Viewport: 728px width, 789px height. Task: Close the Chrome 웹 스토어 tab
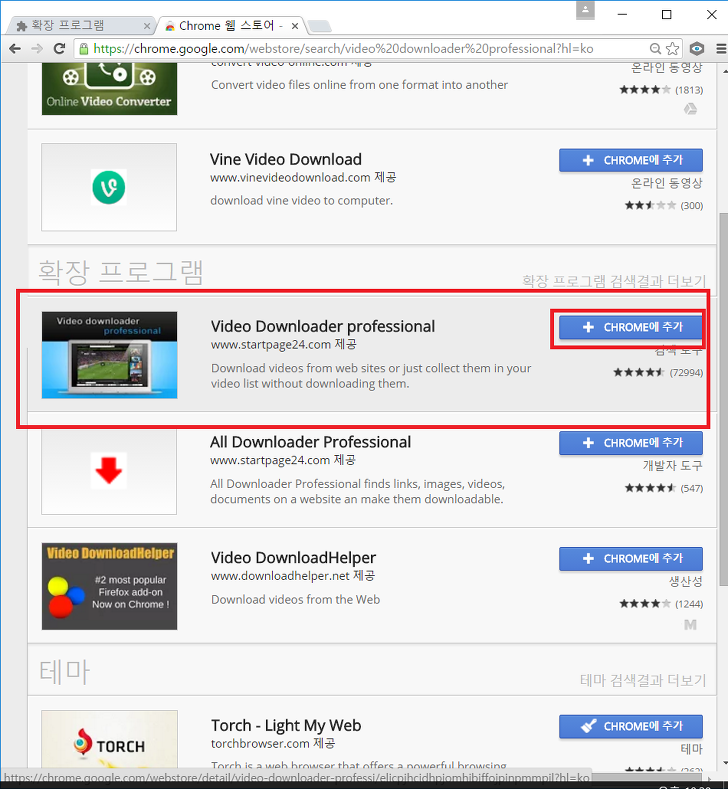pyautogui.click(x=295, y=26)
